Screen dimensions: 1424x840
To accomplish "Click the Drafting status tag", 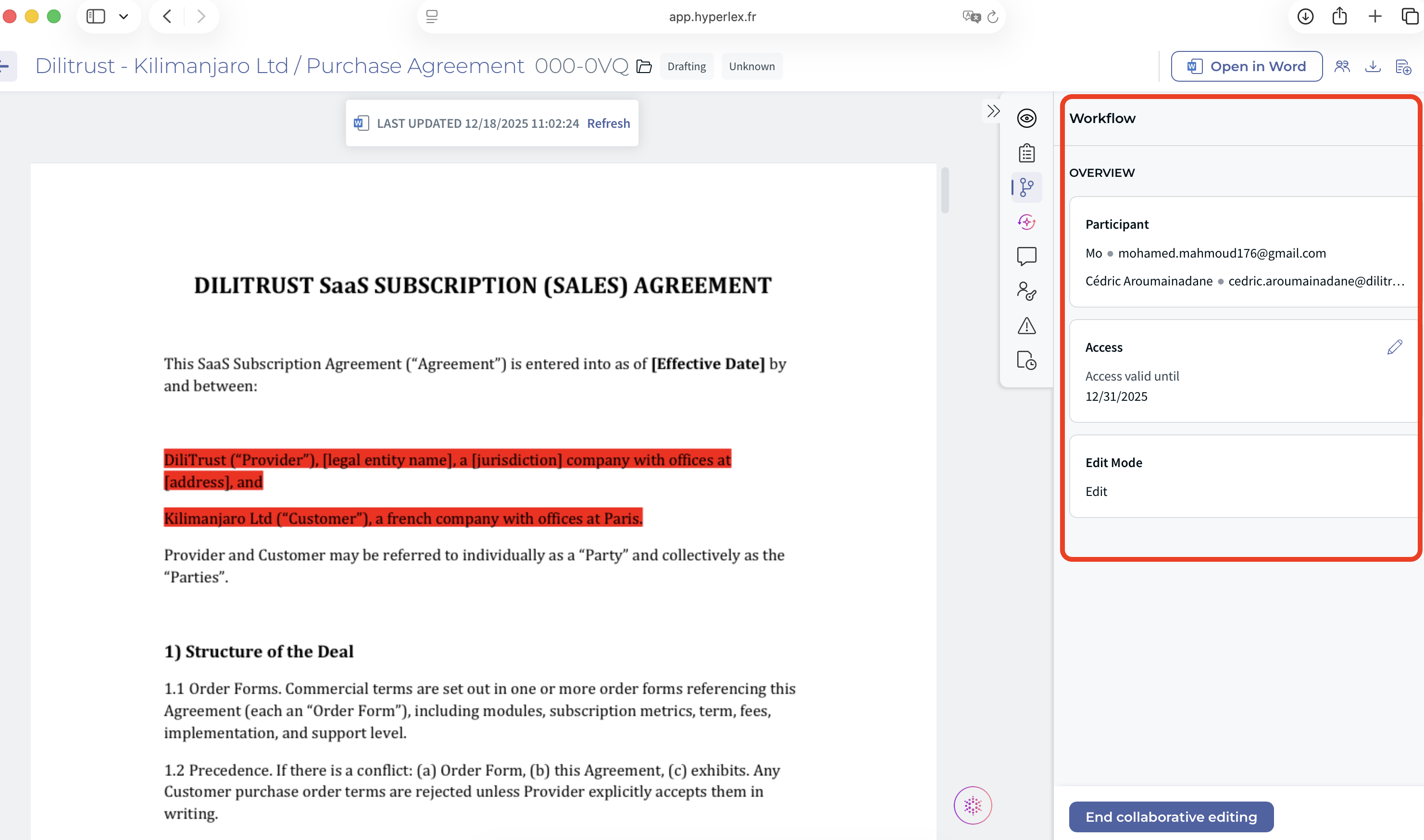I will pyautogui.click(x=686, y=66).
